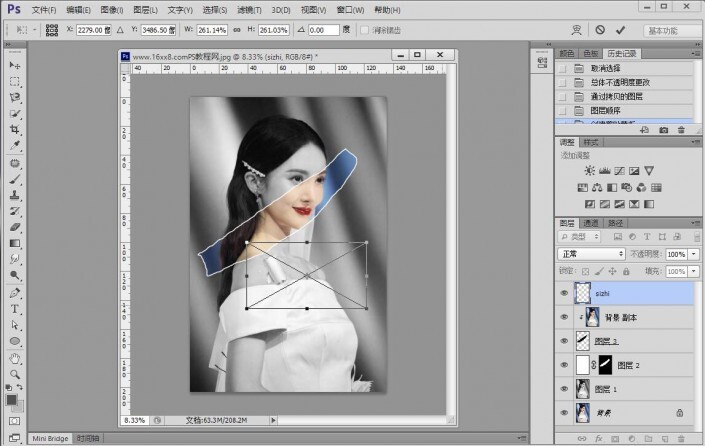
Task: Hide the sizhi layer visibility eye
Action: [x=564, y=295]
